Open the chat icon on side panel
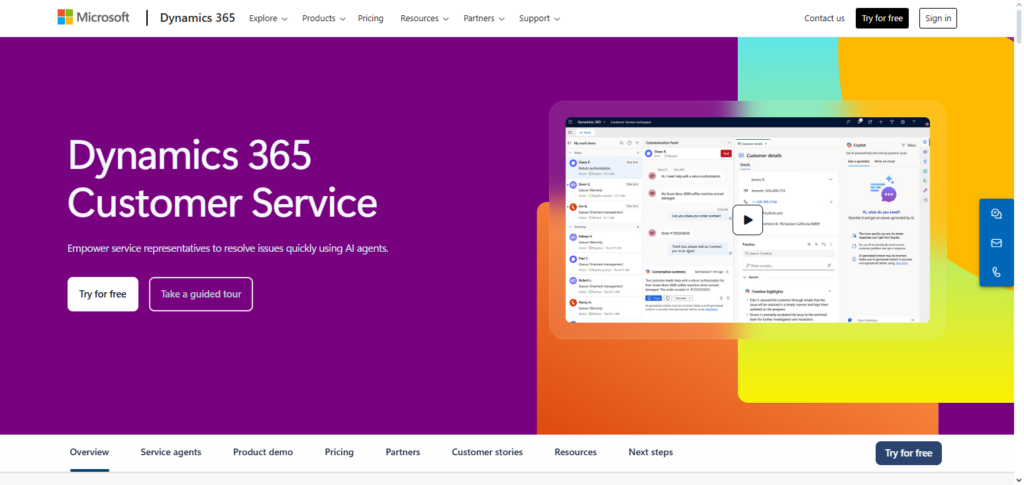The image size is (1024, 485). click(x=996, y=213)
